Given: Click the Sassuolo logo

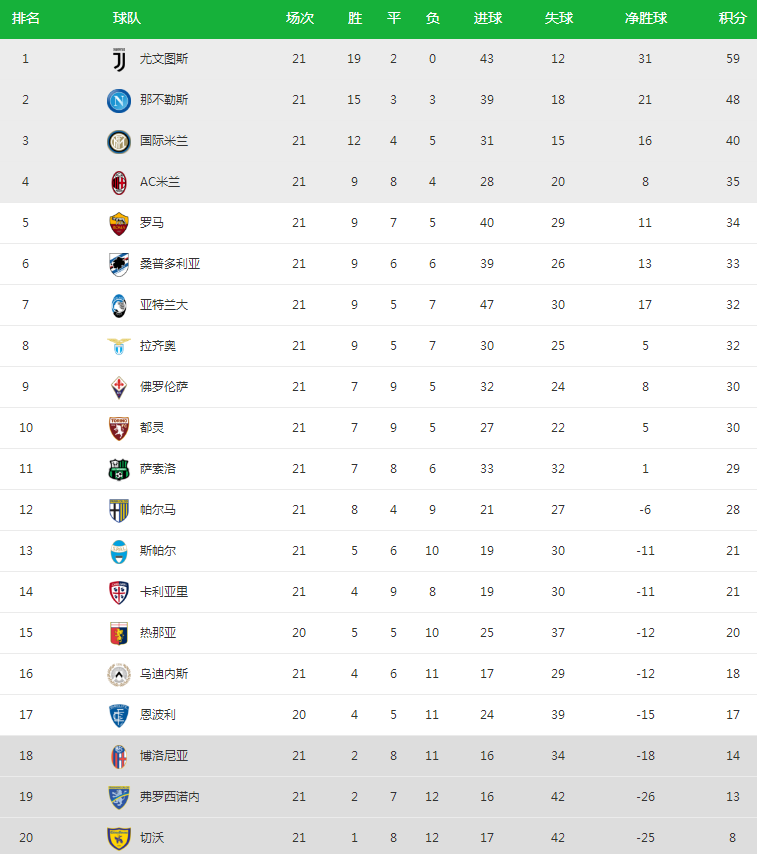Looking at the screenshot, I should coord(119,469).
